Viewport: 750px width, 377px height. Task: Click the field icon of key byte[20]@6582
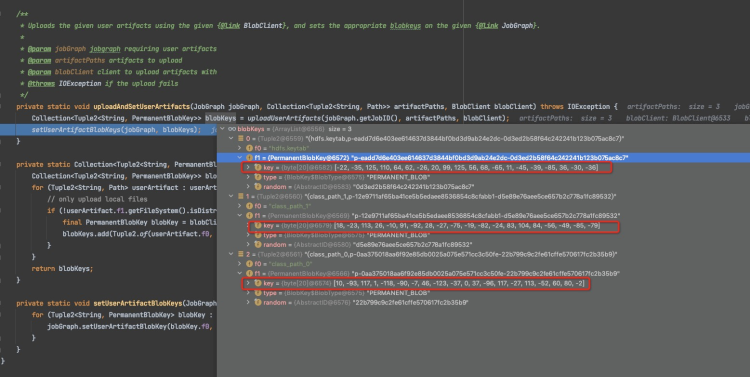pyautogui.click(x=258, y=167)
